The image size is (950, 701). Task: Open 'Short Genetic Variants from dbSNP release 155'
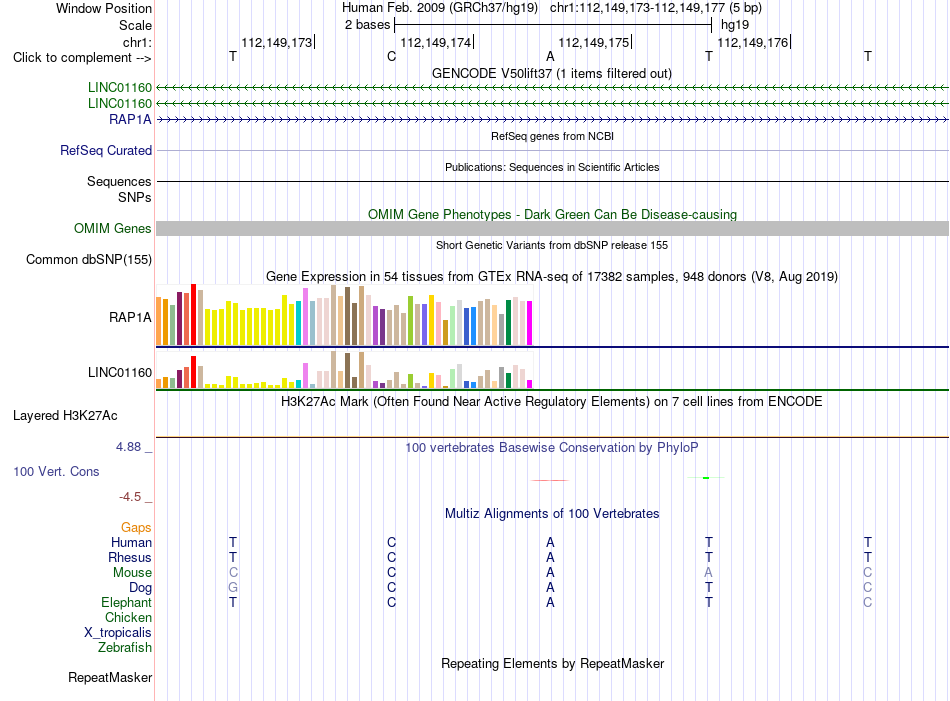[552, 245]
